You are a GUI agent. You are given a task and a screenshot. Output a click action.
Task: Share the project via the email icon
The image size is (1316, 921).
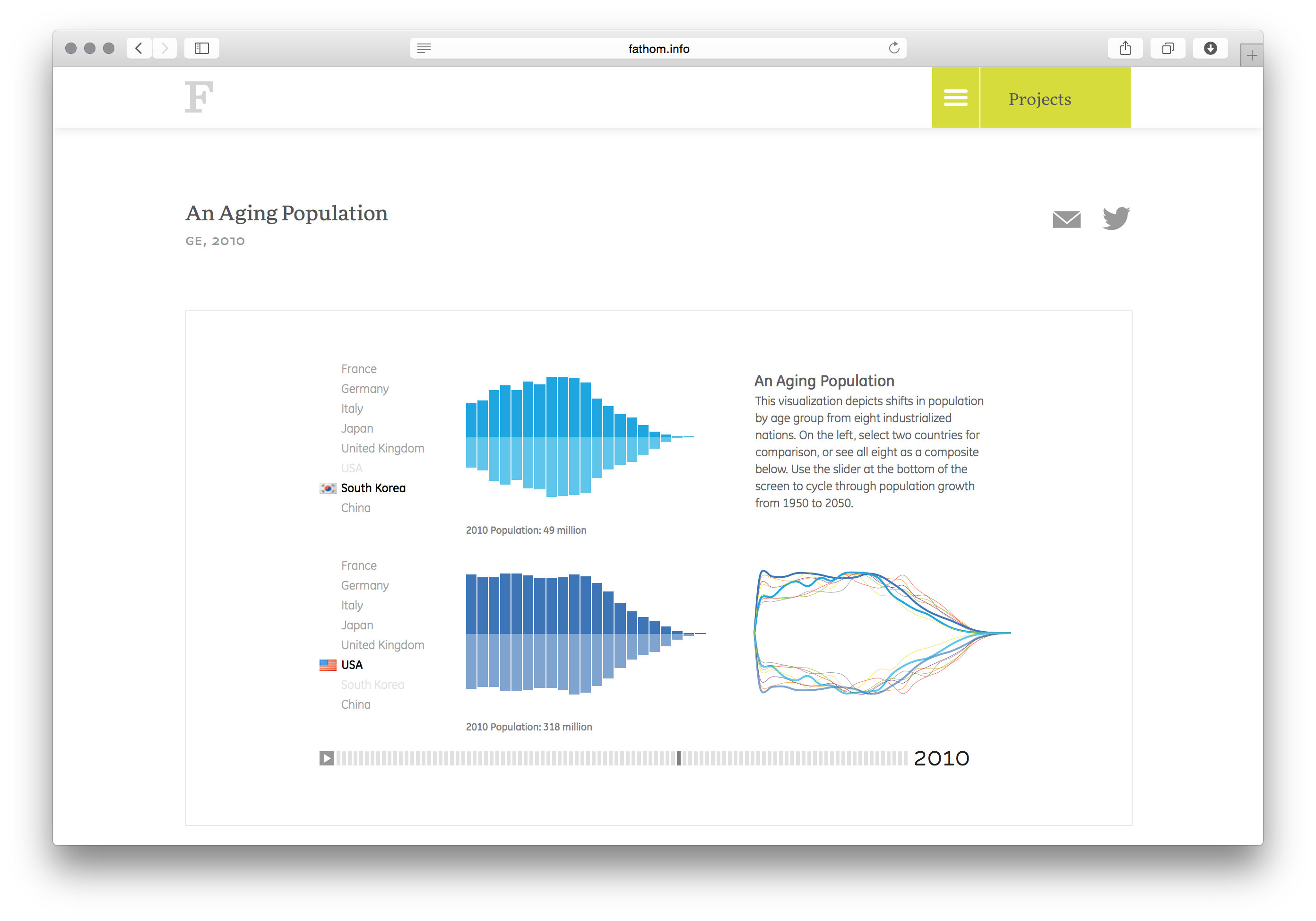click(x=1067, y=219)
